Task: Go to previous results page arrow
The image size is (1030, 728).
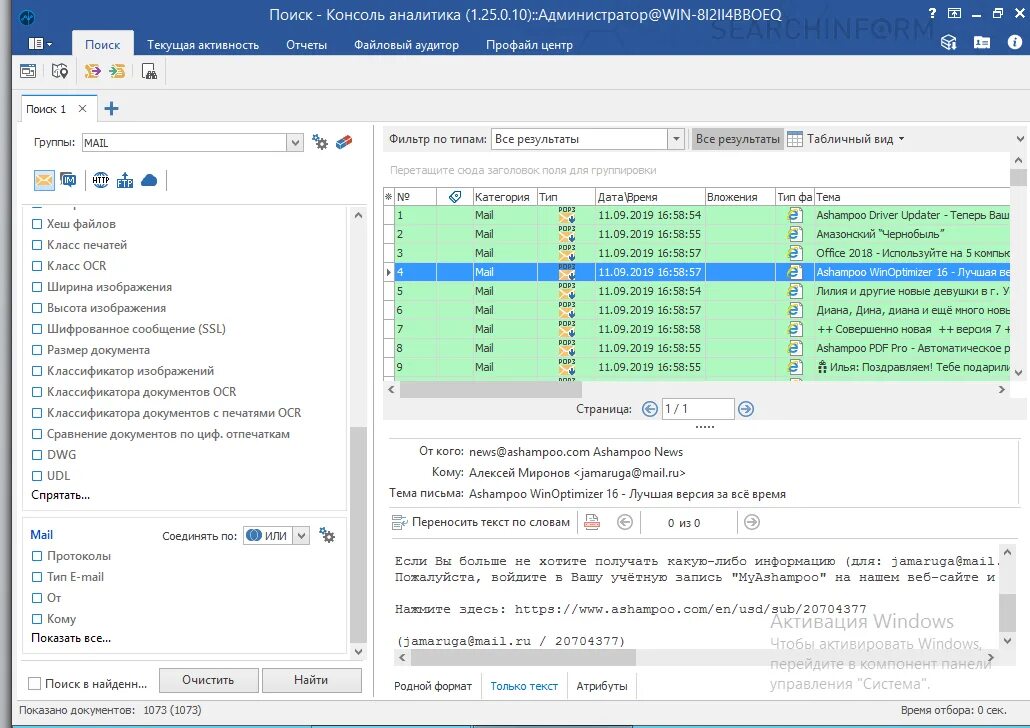Action: 650,409
